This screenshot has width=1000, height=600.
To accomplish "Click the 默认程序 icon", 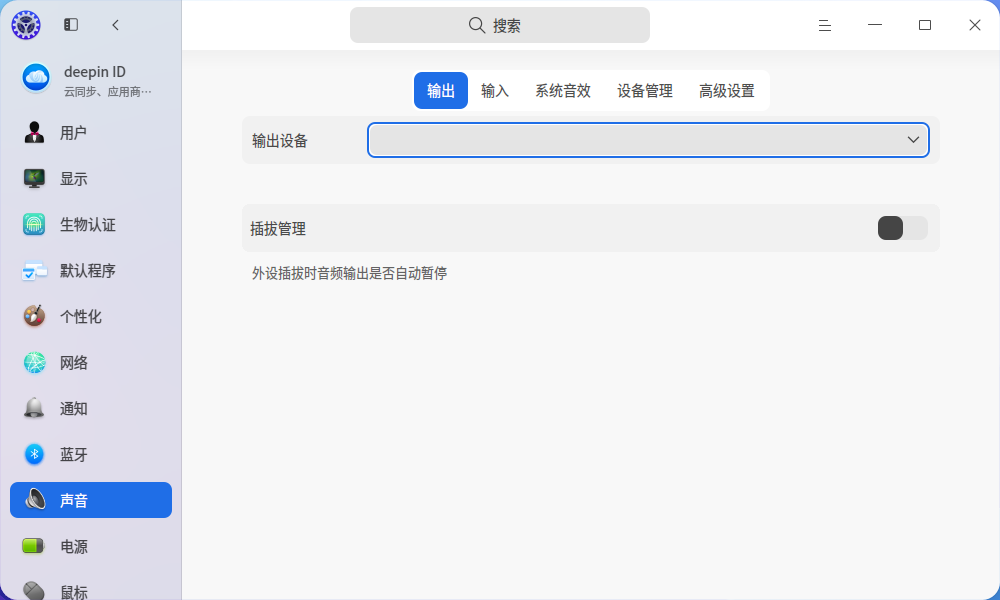I will coord(34,270).
